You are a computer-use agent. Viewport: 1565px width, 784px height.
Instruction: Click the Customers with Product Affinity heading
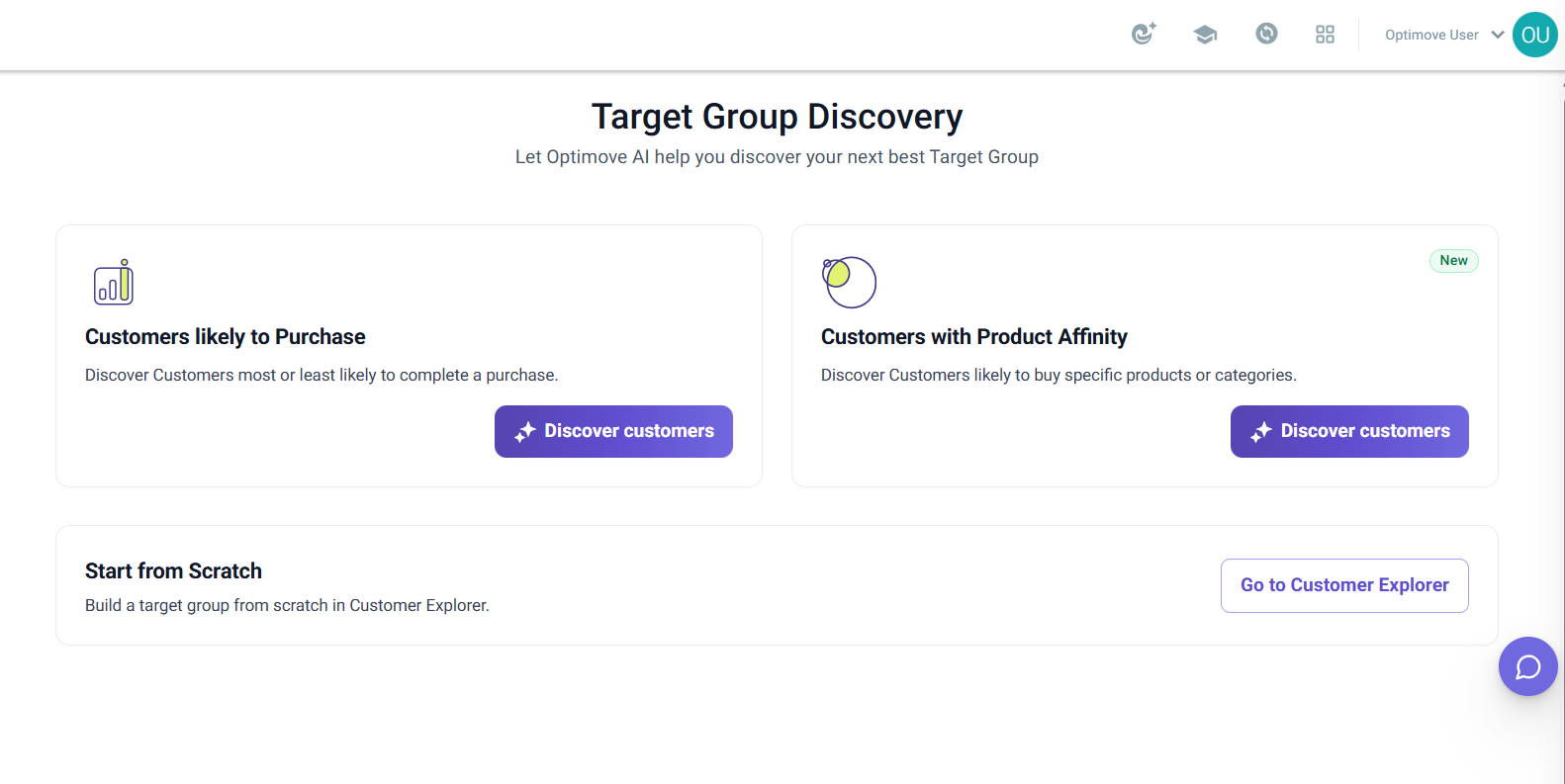974,337
